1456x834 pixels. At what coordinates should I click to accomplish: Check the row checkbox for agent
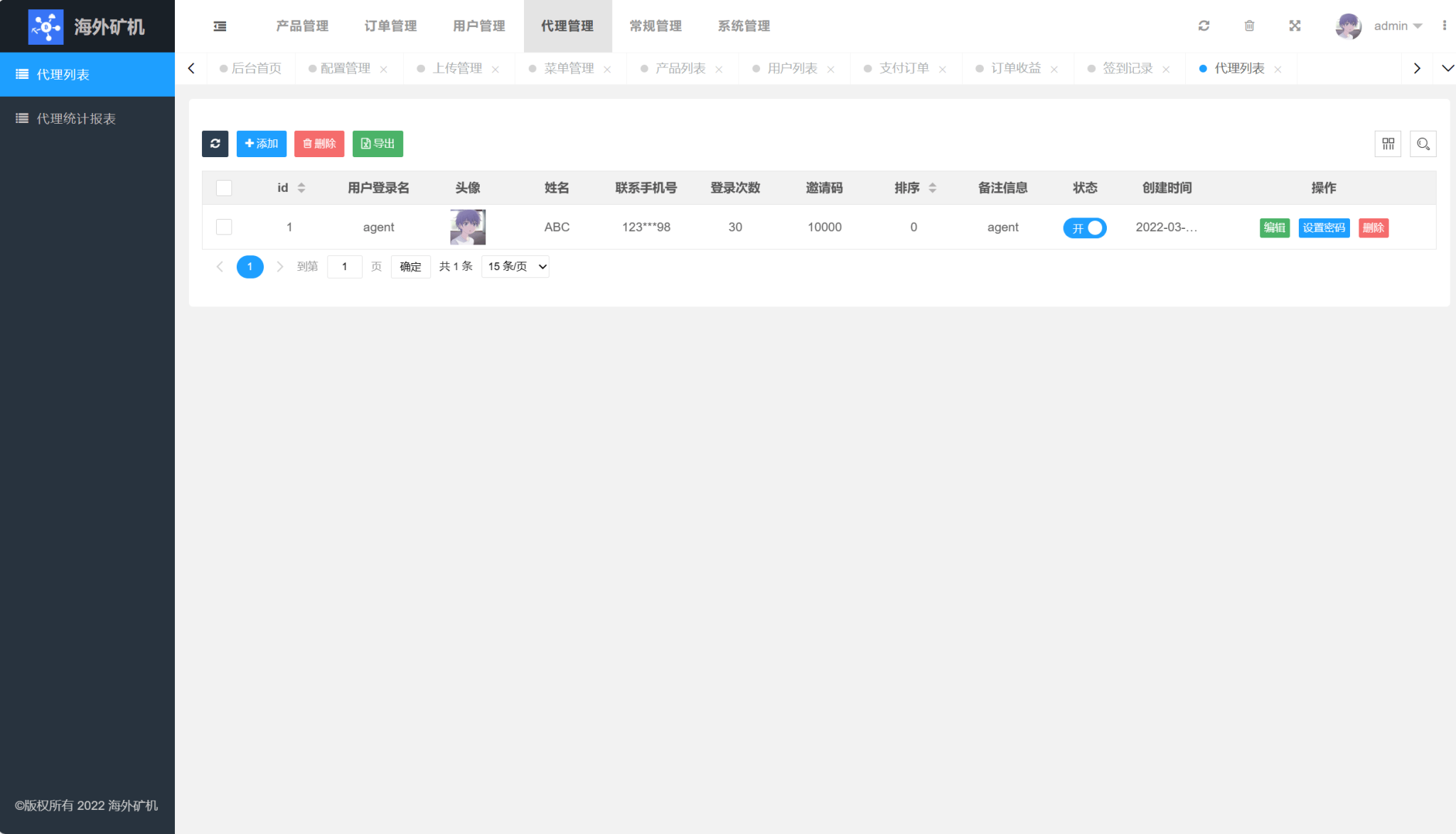coord(224,227)
